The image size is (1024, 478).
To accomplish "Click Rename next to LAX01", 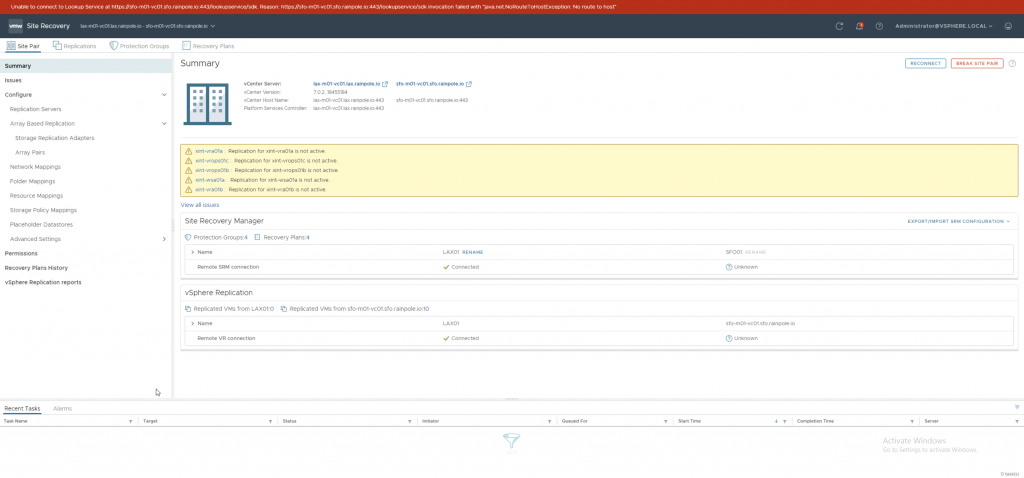I will point(473,252).
